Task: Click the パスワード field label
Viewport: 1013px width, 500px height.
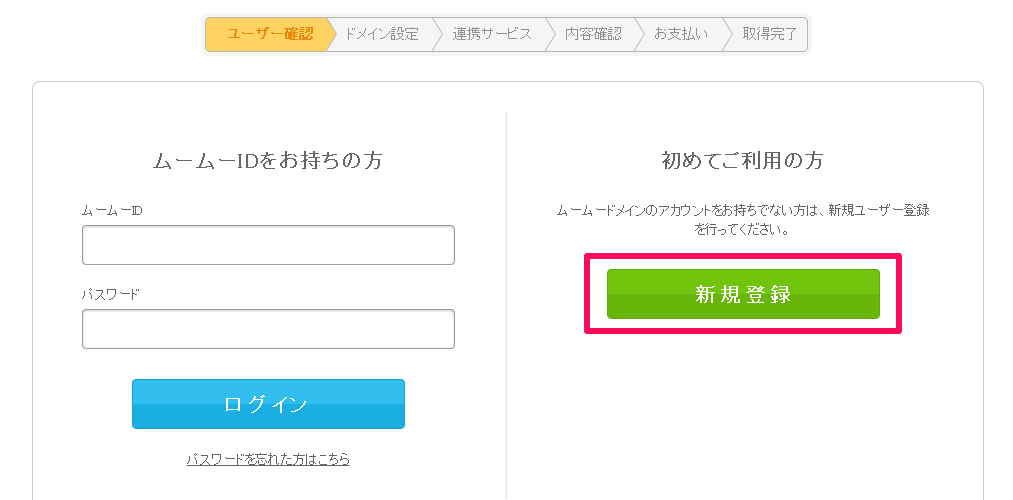Action: coord(111,295)
